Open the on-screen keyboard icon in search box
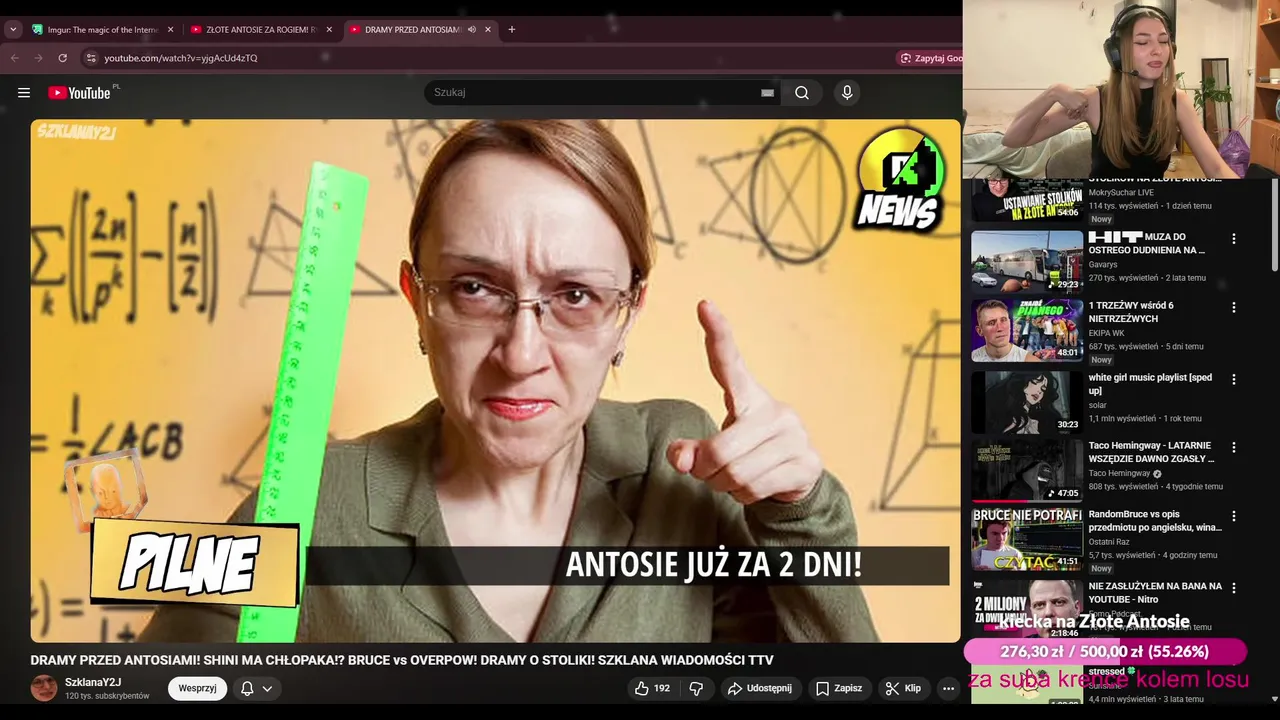Viewport: 1280px width, 720px height. [767, 93]
